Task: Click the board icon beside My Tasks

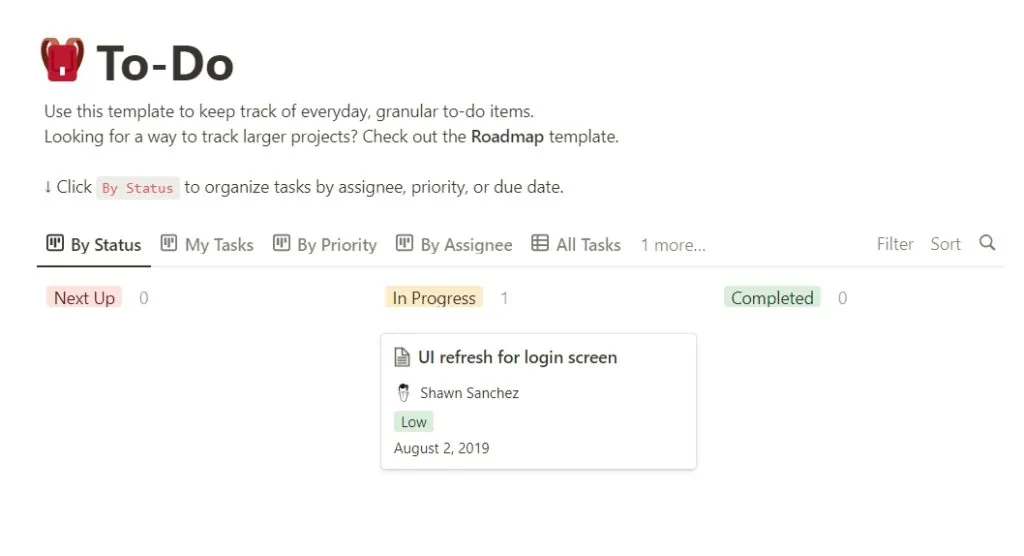Action: 169,243
